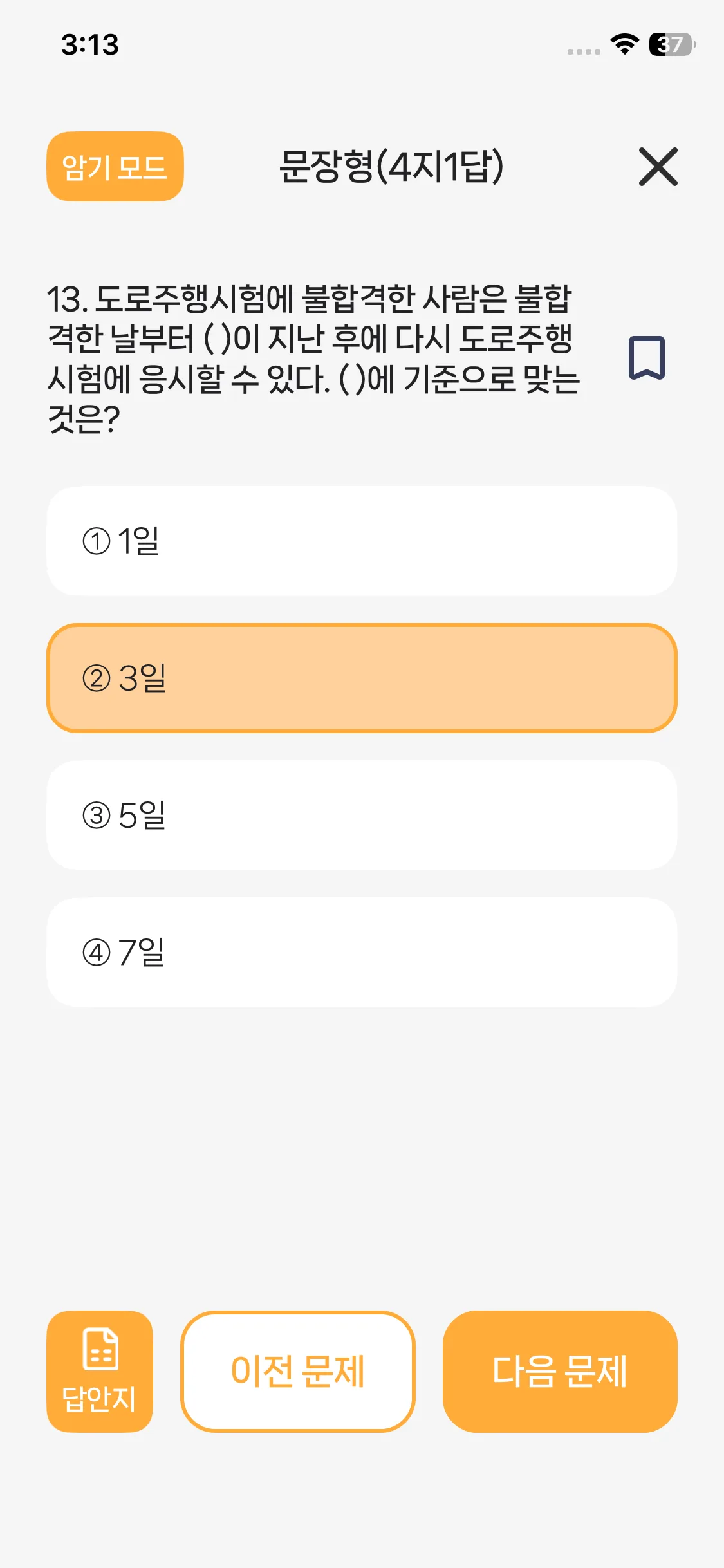Choose the highlighted 3일 answer
Screen dimensions: 724x1568
point(362,678)
